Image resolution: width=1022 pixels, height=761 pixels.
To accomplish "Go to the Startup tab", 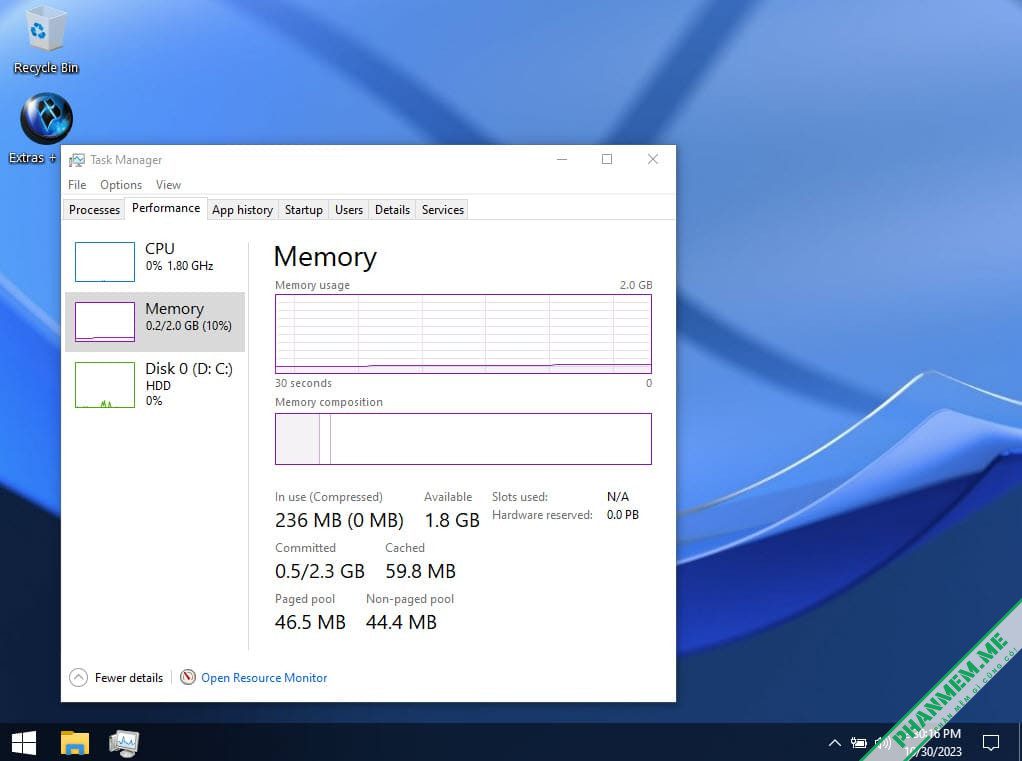I will 304,210.
